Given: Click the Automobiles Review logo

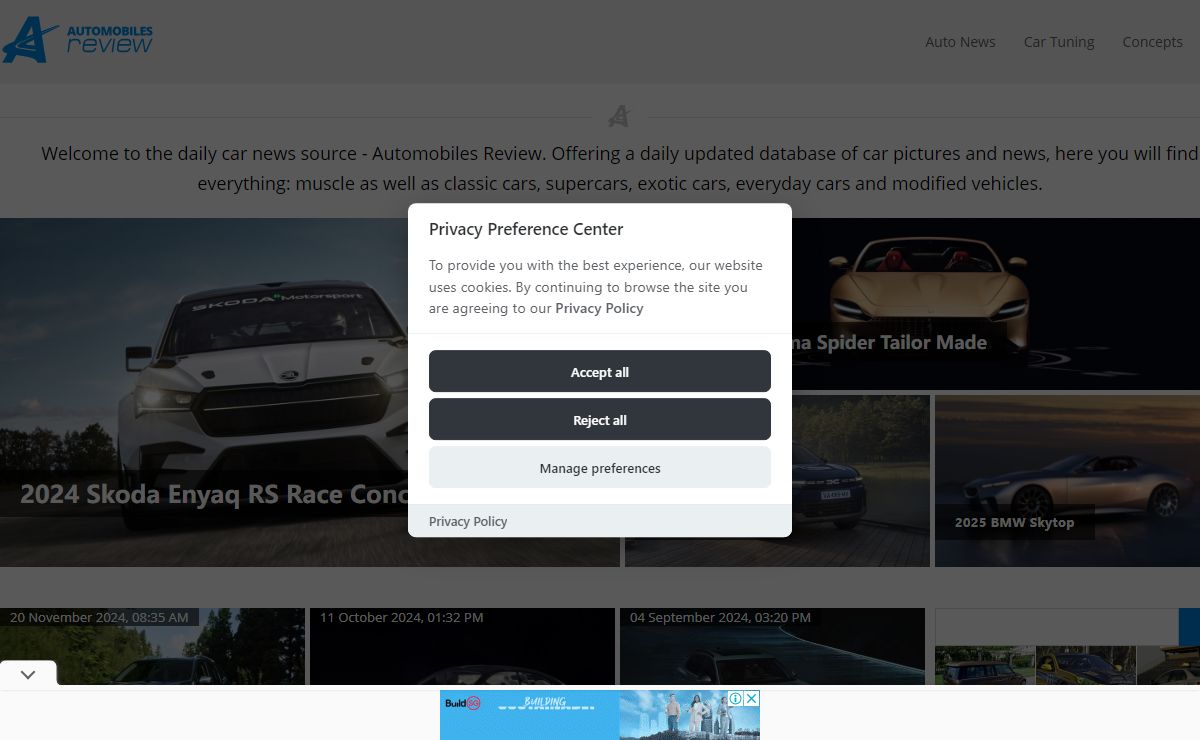Looking at the screenshot, I should tap(77, 40).
